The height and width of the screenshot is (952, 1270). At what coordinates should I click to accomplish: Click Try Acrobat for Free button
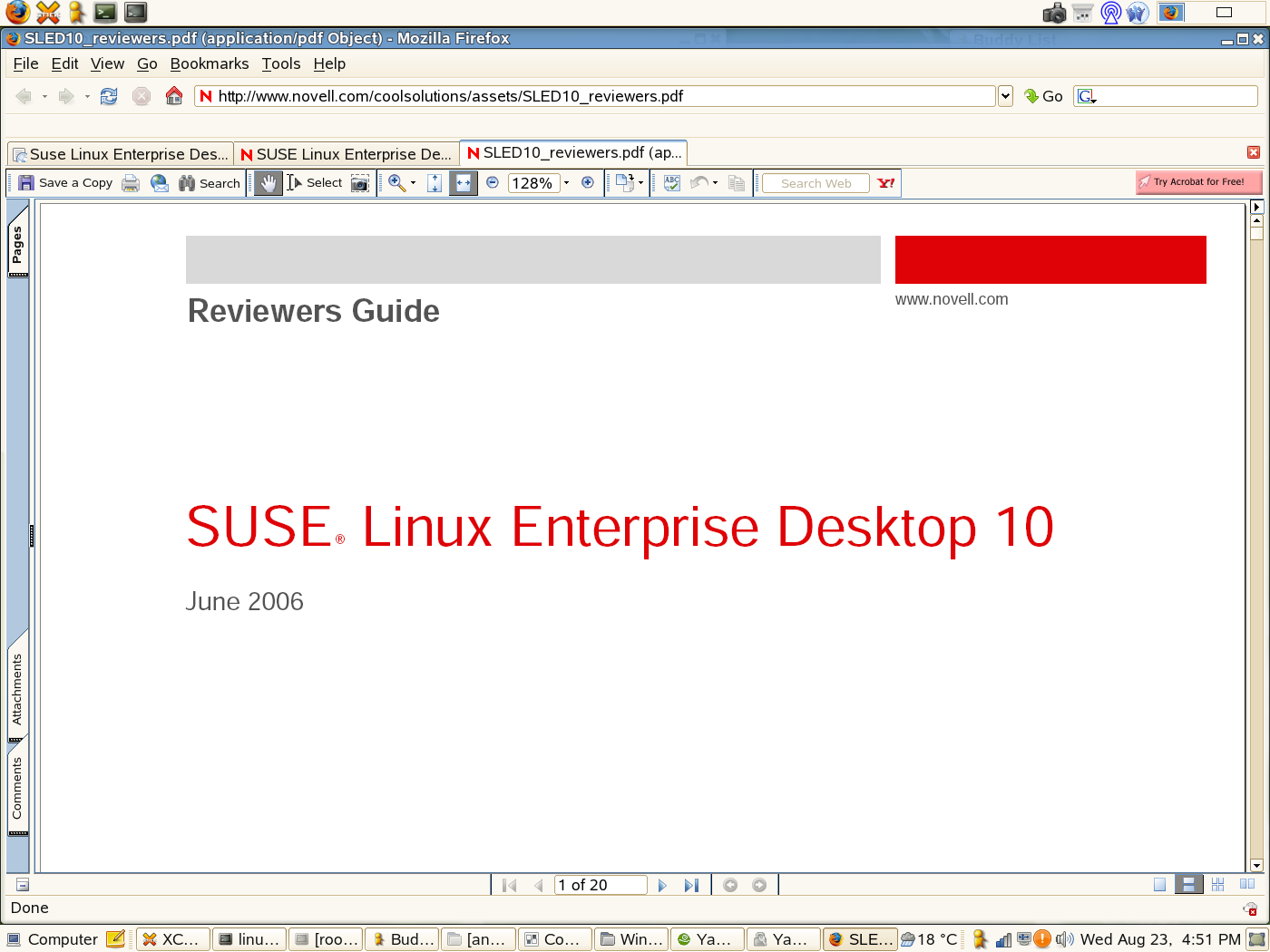pyautogui.click(x=1198, y=182)
